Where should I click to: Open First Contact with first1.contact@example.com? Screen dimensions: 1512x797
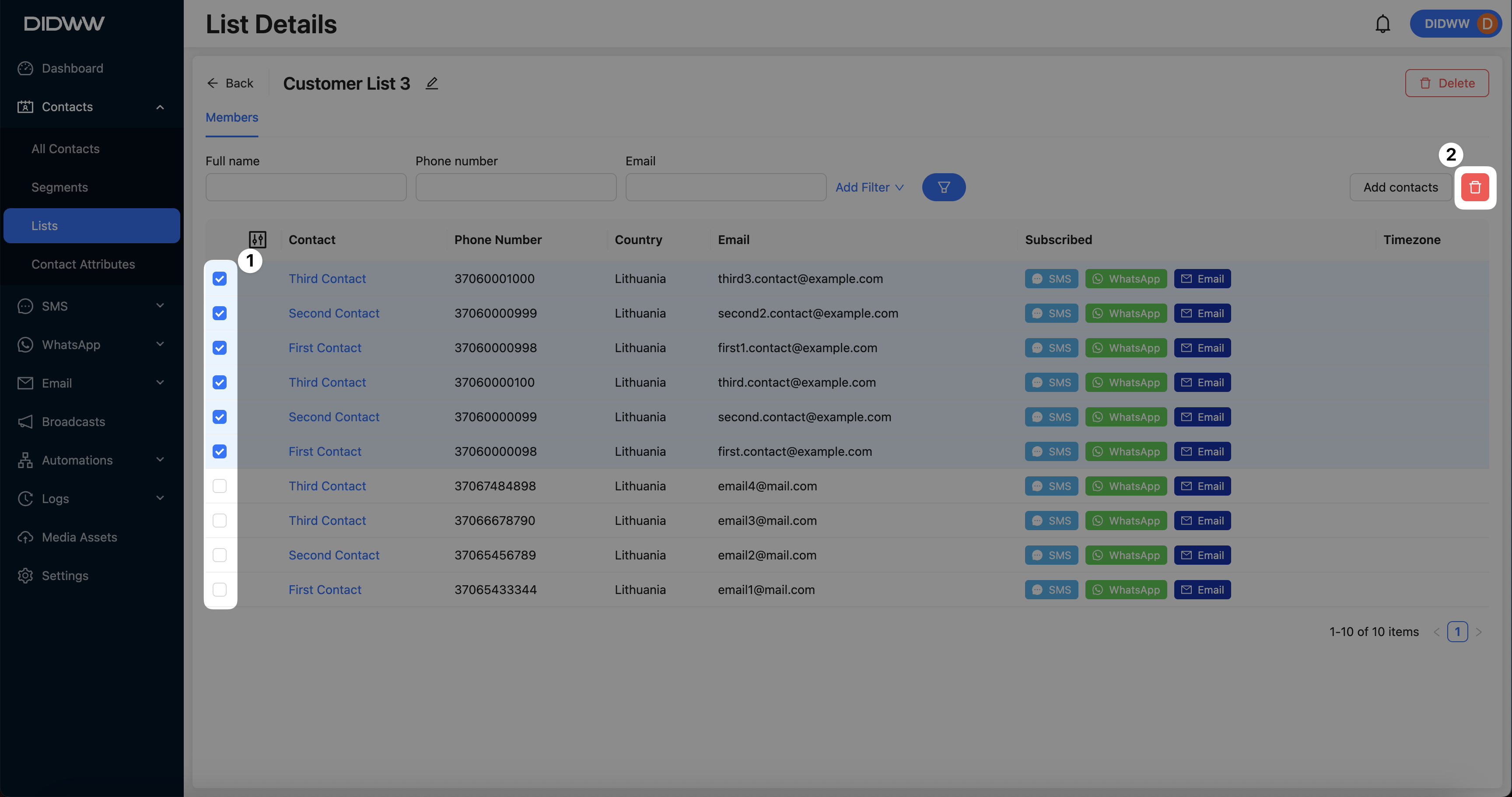pos(325,348)
